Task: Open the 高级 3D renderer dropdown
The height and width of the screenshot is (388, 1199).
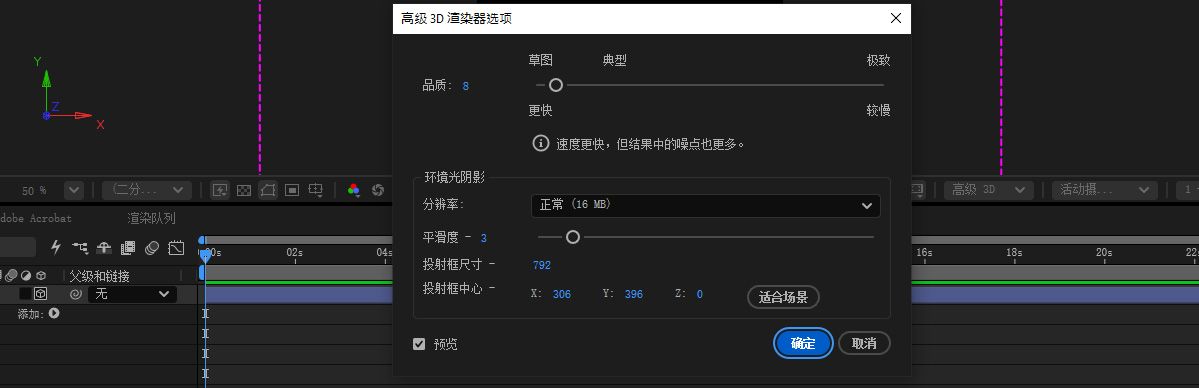Action: tap(988, 190)
